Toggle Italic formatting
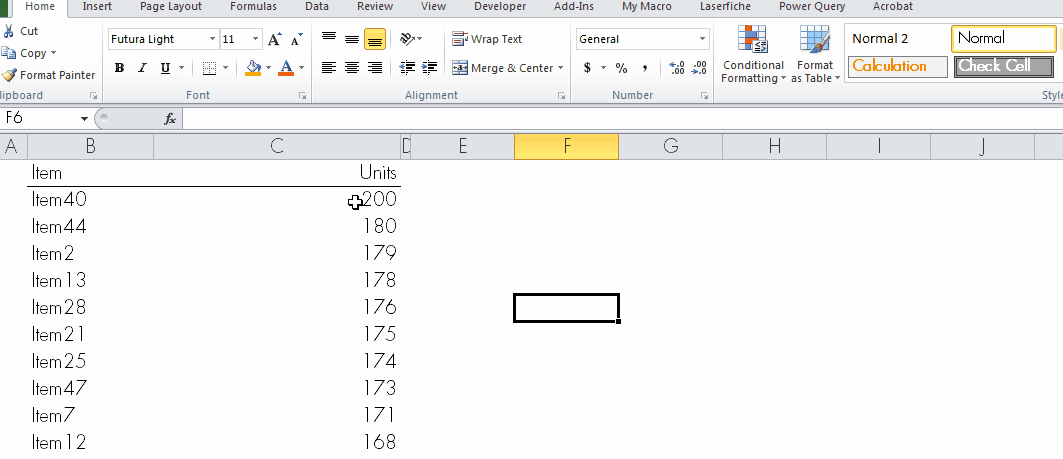 [142, 68]
